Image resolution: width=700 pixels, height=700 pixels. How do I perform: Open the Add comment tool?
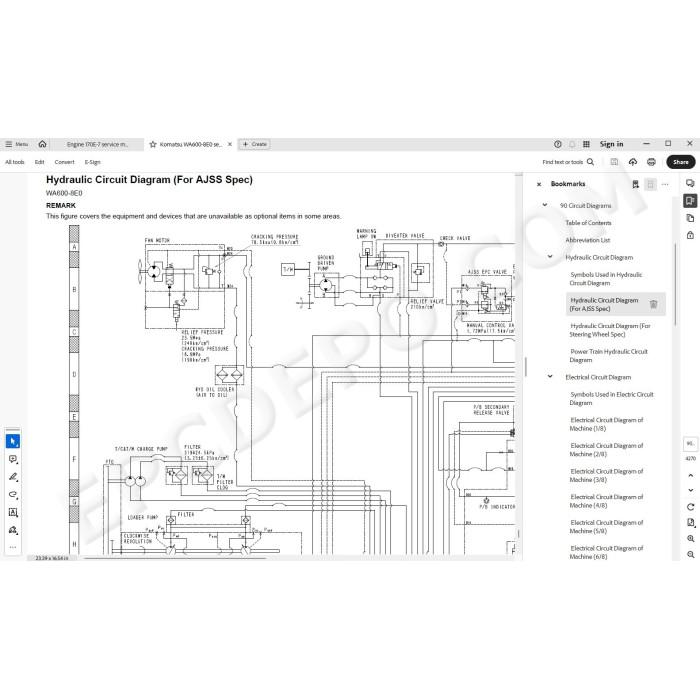click(x=12, y=459)
